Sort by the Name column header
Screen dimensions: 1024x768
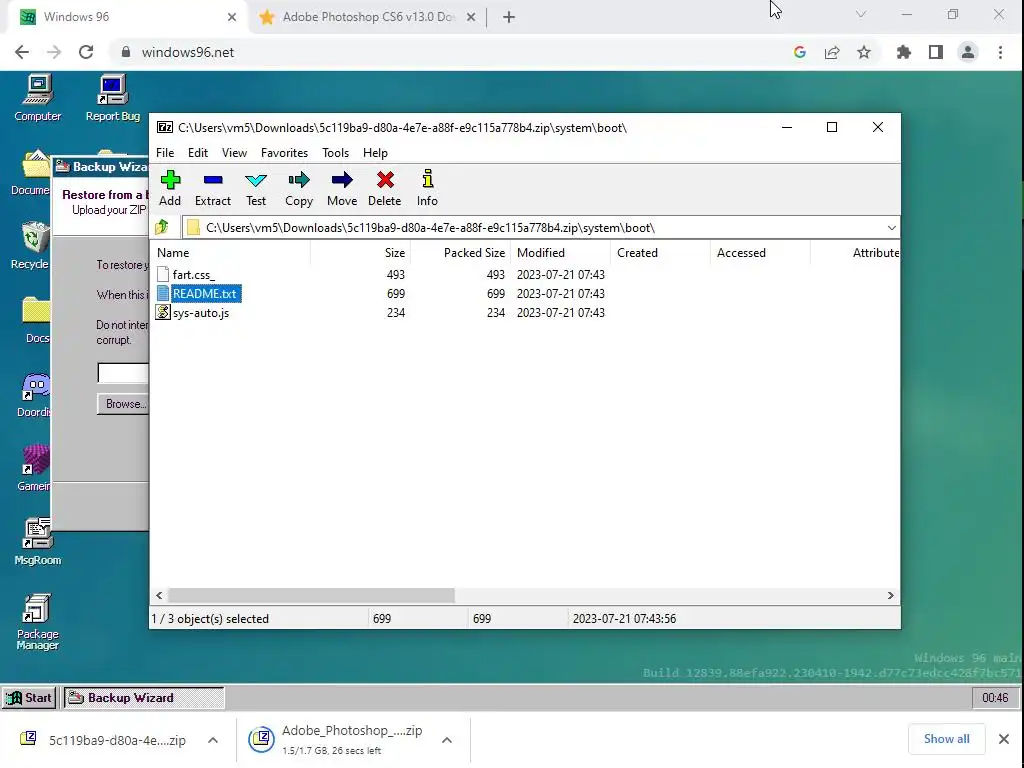tap(231, 253)
